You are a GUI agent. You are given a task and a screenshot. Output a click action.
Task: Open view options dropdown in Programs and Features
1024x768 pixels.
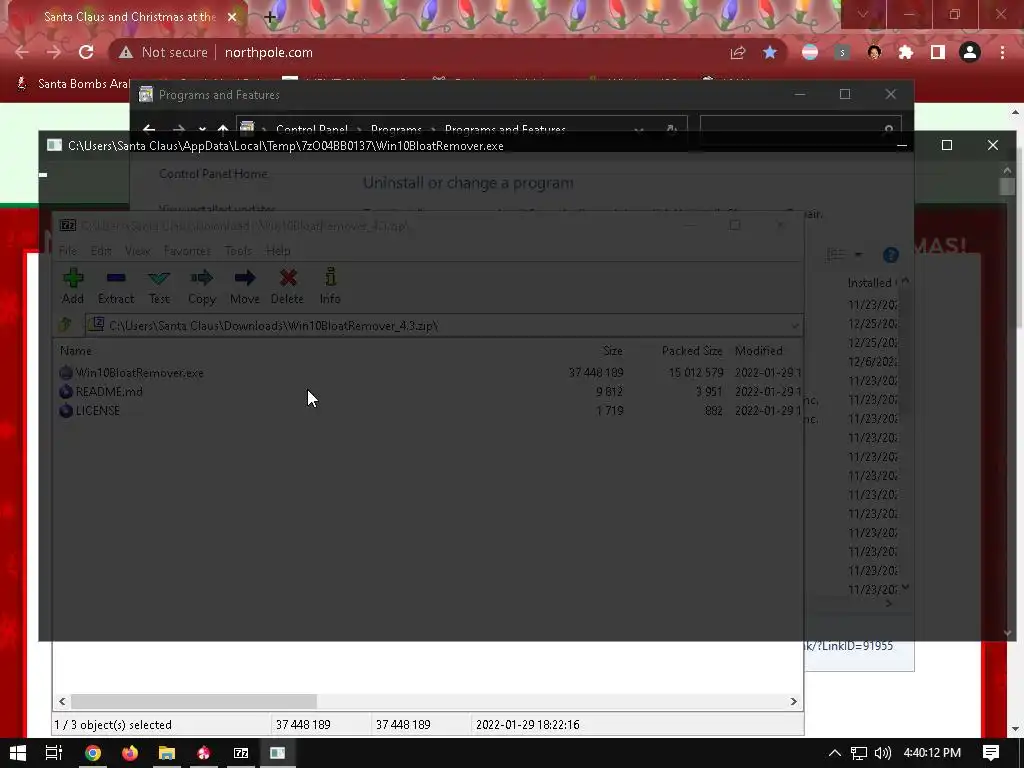click(x=858, y=255)
